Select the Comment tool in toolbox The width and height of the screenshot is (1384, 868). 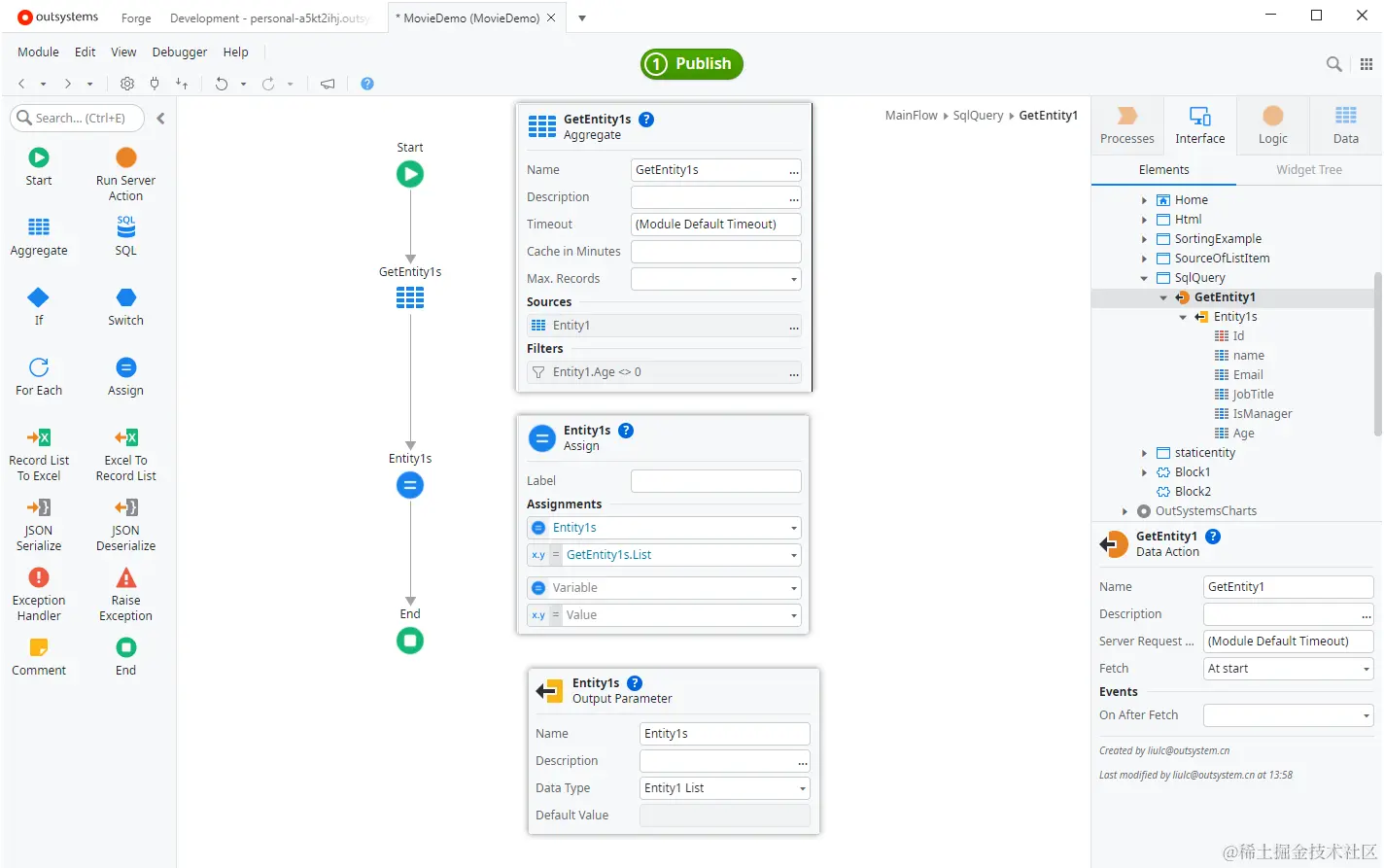click(x=39, y=657)
